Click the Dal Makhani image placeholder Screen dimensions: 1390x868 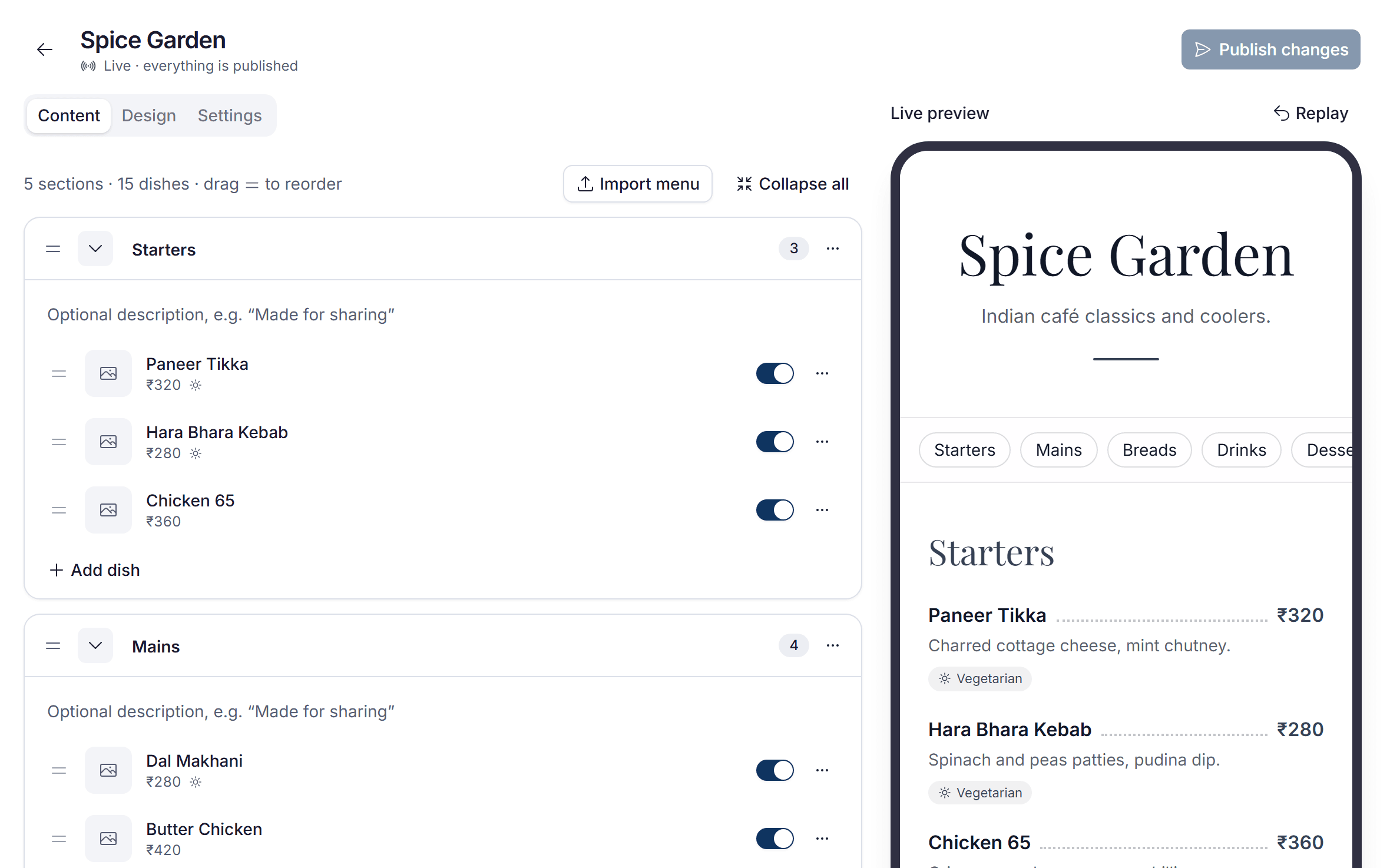pyautogui.click(x=108, y=770)
